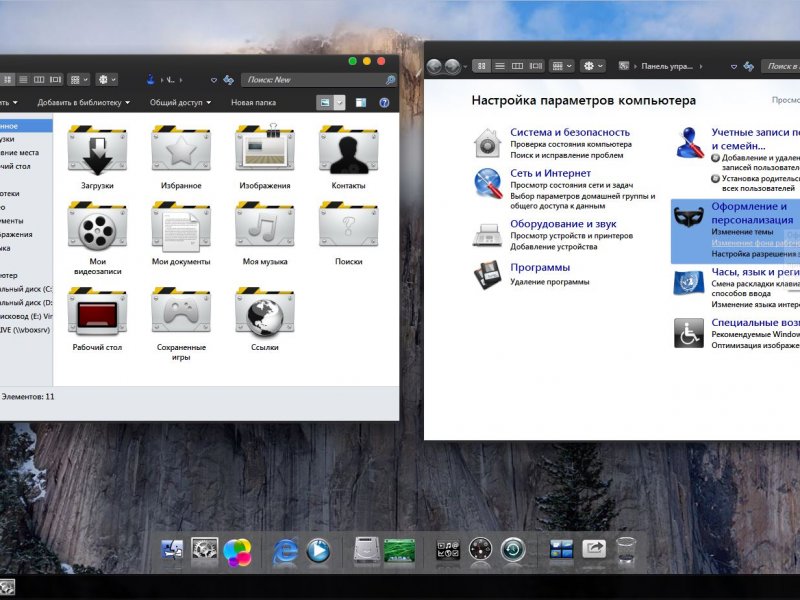The image size is (800, 600).
Task: Click the Control Panel search field
Action: point(781,66)
